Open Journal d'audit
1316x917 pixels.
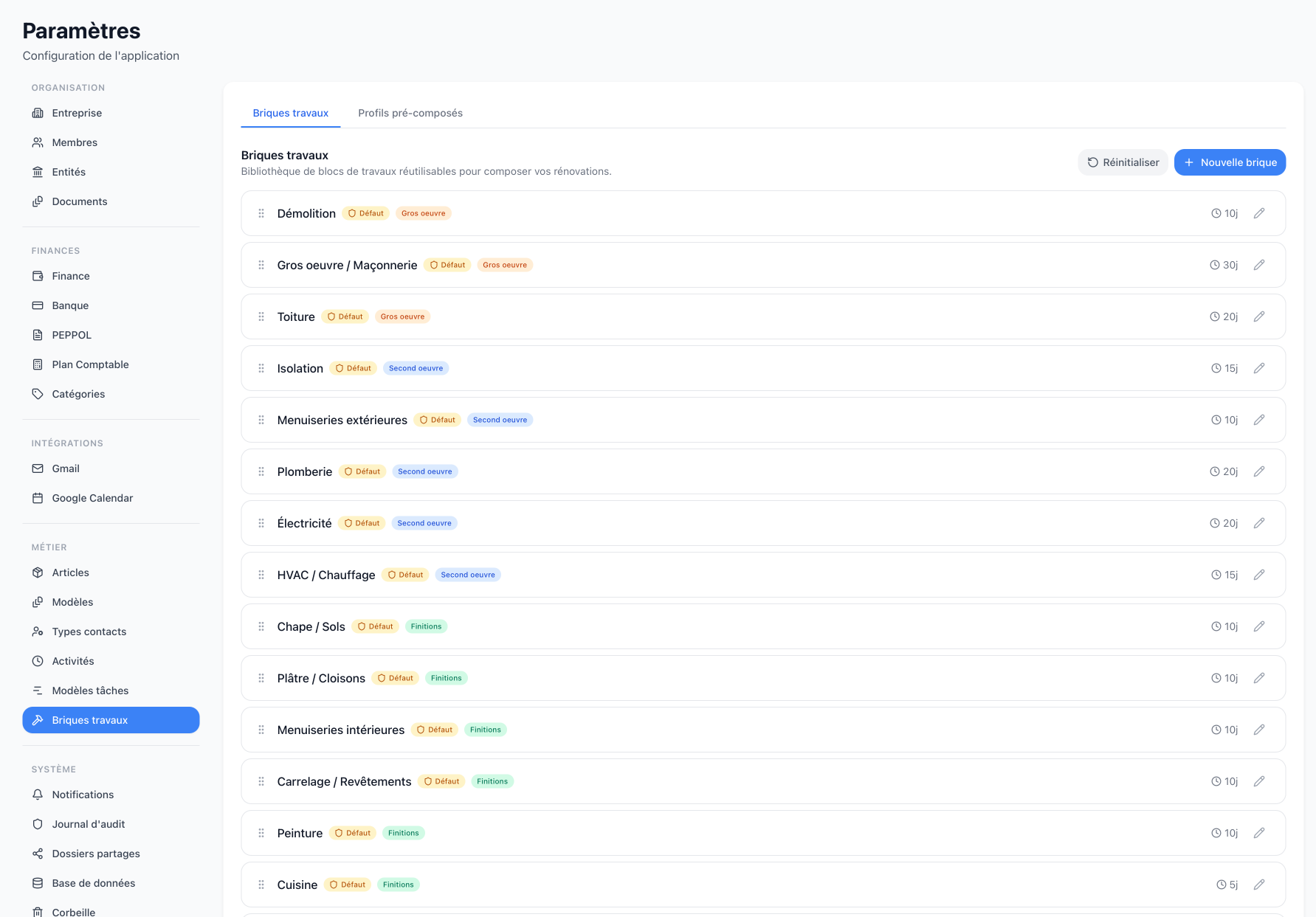click(111, 824)
